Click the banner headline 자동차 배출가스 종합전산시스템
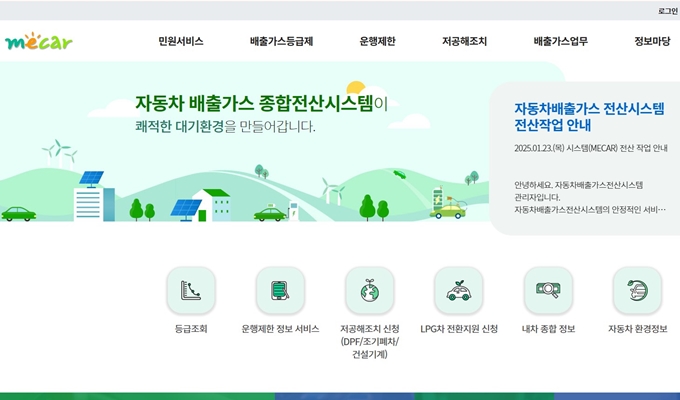The image size is (680, 400). coord(254,103)
